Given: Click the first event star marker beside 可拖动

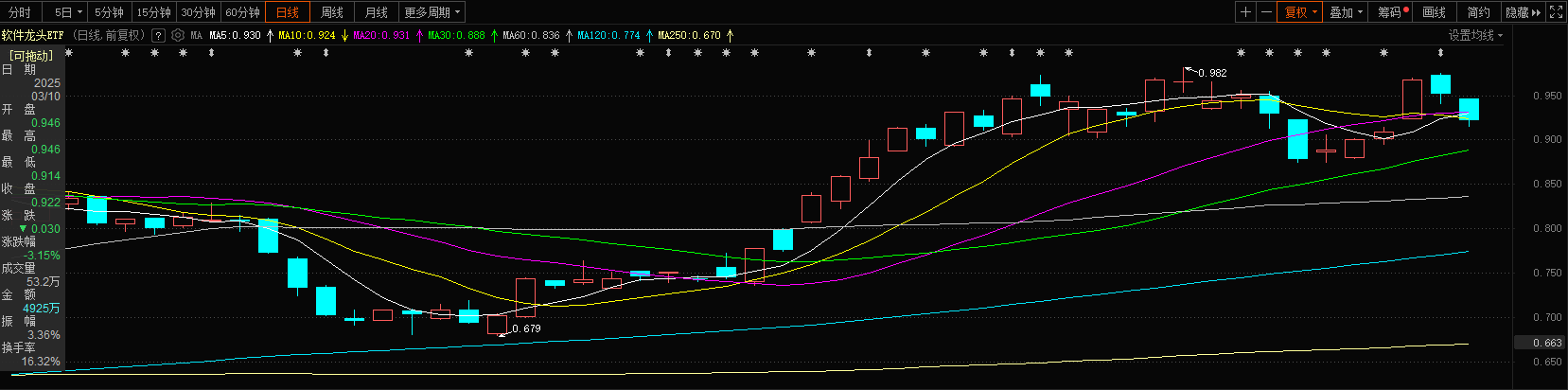Looking at the screenshot, I should [68, 53].
